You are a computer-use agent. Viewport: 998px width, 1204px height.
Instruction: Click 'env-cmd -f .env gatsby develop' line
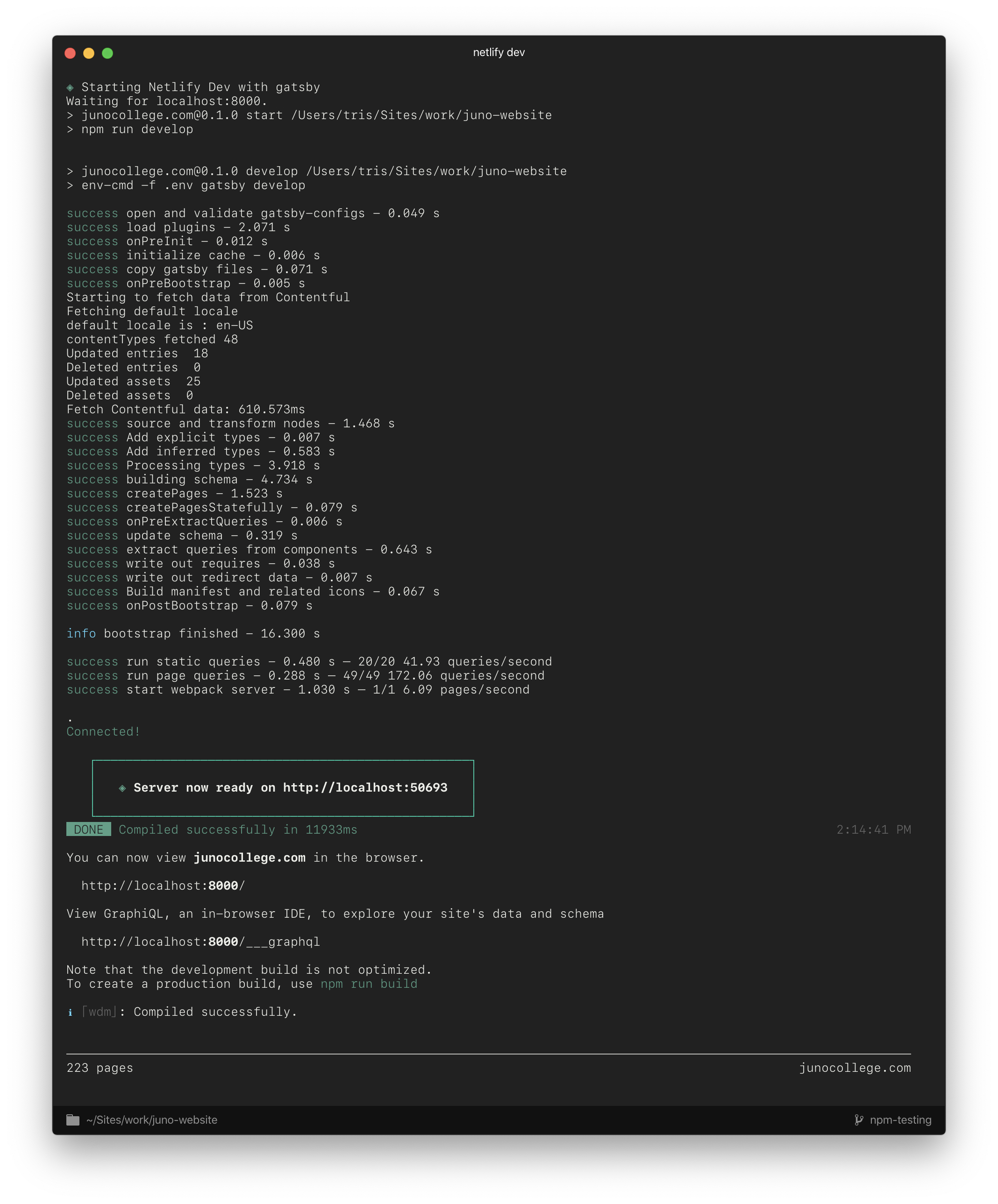pos(186,185)
